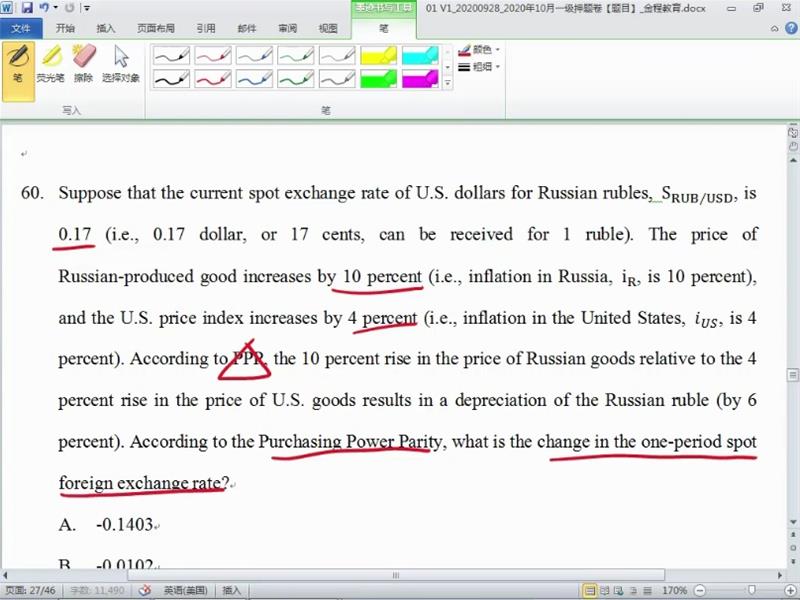Open Word Help question mark icon

[x=789, y=29]
